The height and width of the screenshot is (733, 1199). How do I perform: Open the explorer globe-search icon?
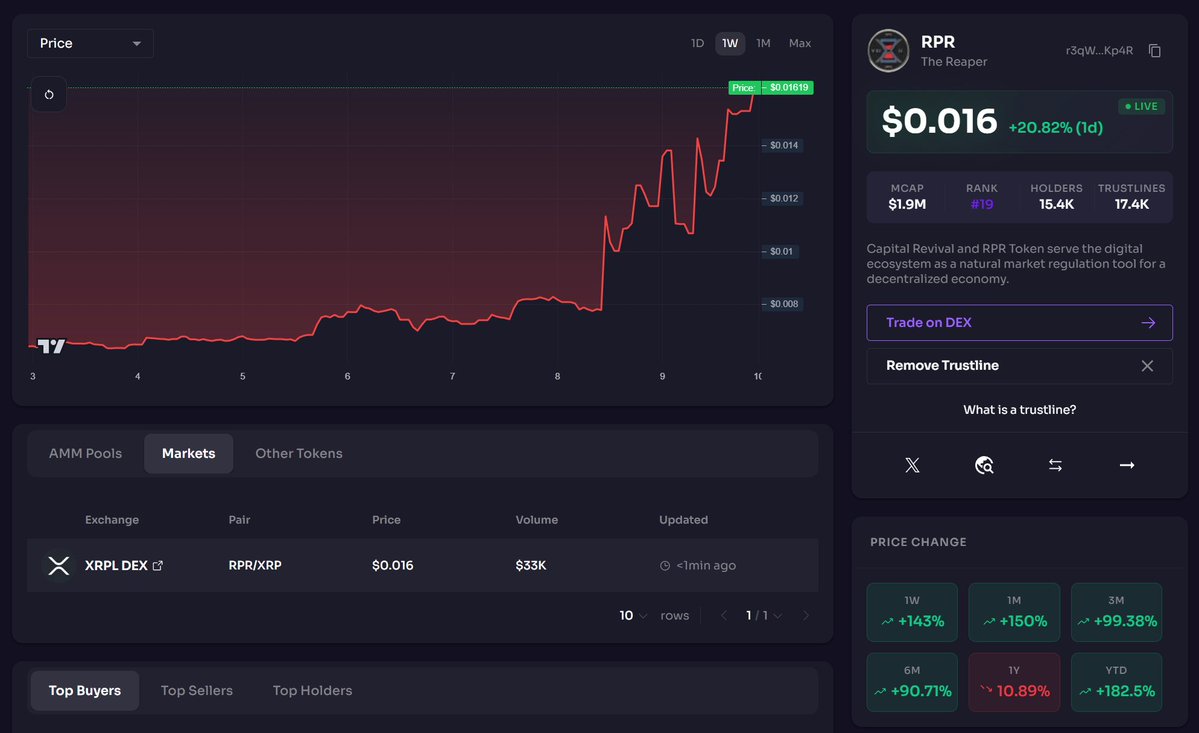coord(984,465)
